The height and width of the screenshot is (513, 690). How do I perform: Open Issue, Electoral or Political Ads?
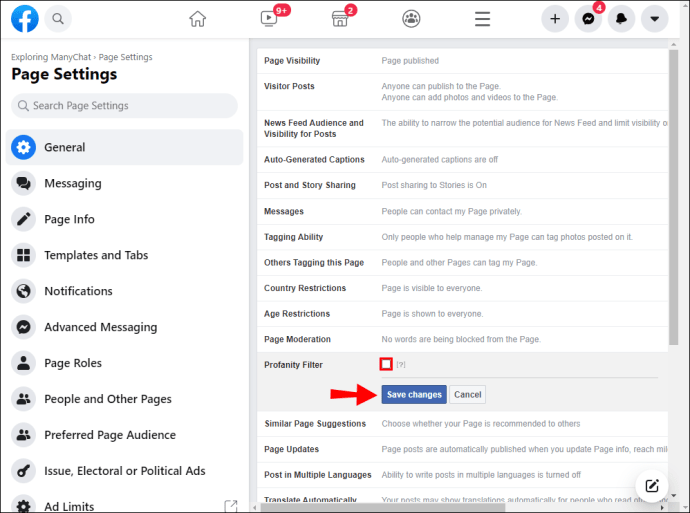coord(125,471)
